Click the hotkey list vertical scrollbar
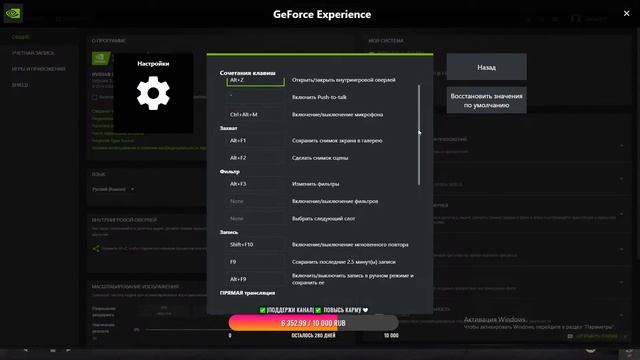The image size is (640, 360). 419,135
